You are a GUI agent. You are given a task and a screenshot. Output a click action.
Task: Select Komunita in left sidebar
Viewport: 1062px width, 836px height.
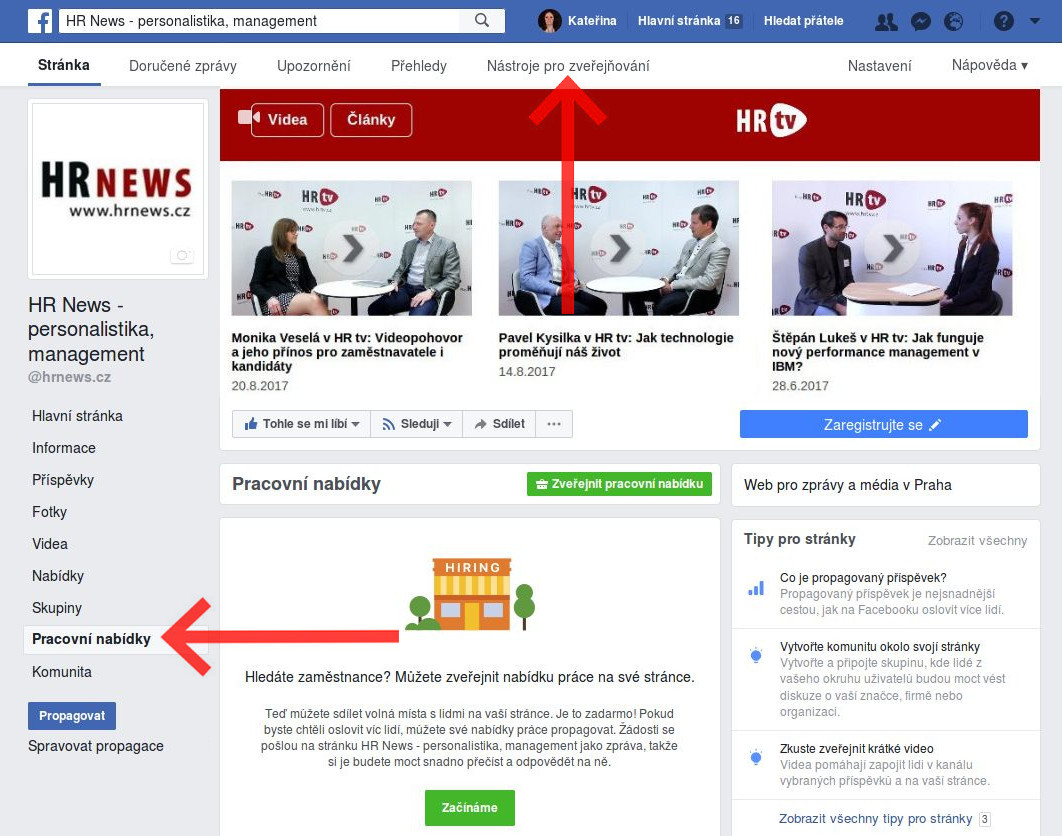tap(62, 672)
